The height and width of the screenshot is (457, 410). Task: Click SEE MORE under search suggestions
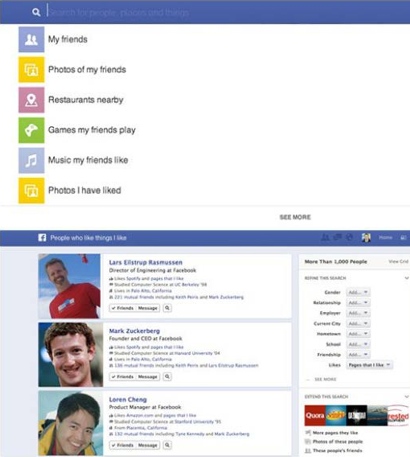coord(295,217)
